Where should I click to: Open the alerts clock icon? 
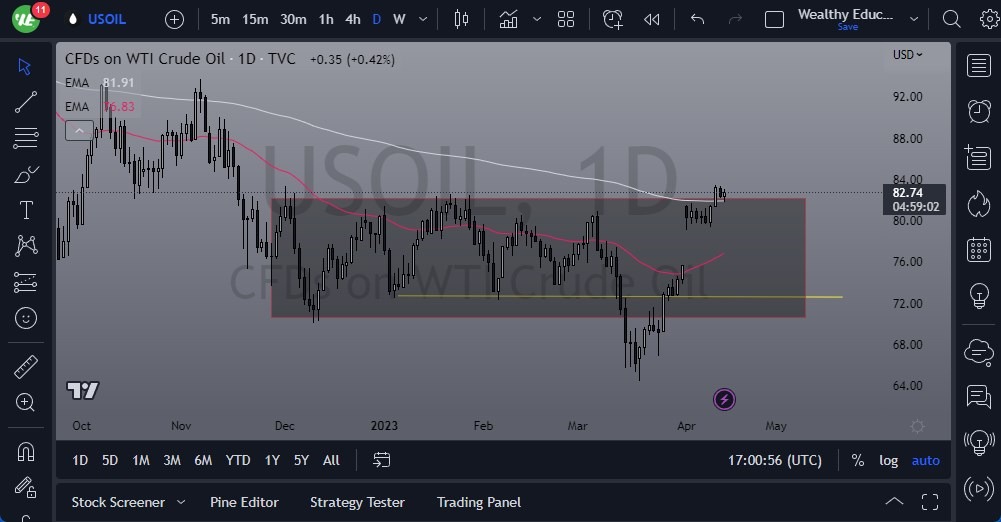point(979,111)
